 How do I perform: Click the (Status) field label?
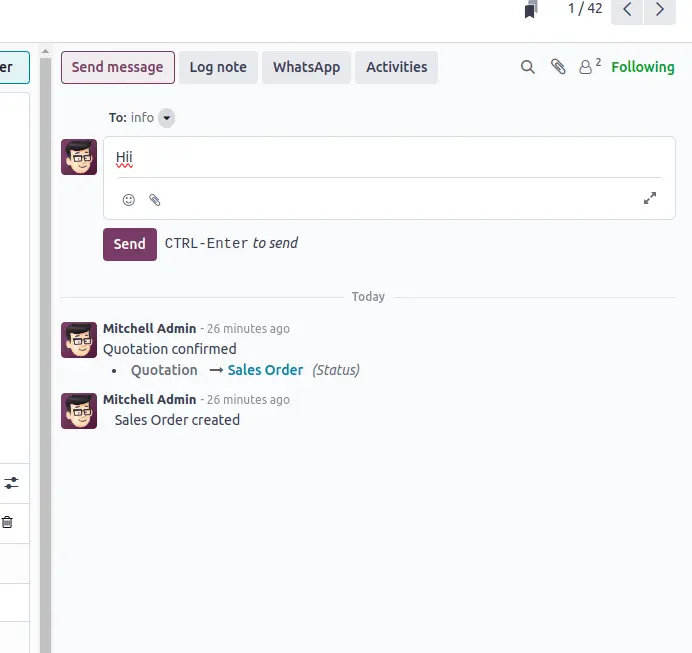[x=336, y=370]
